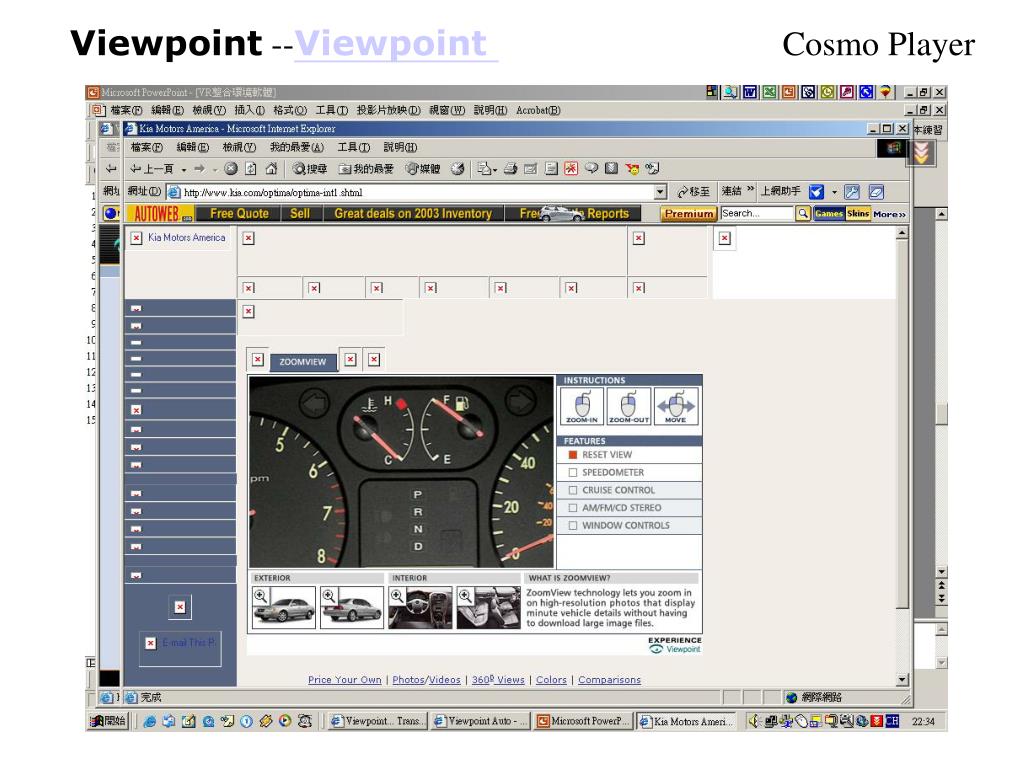Click inside the toolbar Search field
Viewport: 1024px width, 768px height.
[x=757, y=214]
